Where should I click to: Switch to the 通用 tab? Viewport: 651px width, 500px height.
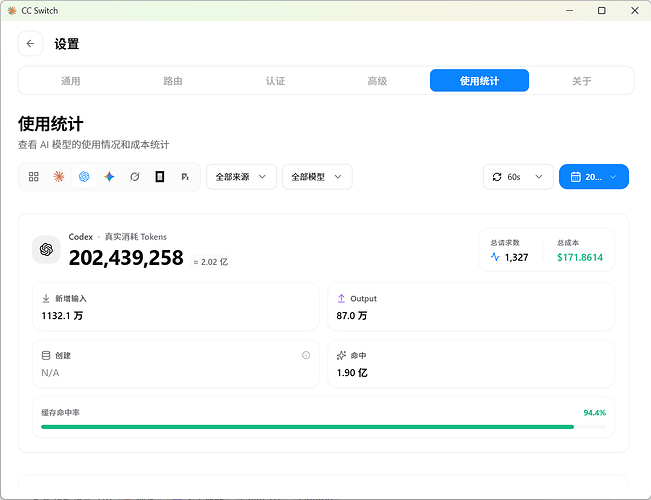pos(71,81)
